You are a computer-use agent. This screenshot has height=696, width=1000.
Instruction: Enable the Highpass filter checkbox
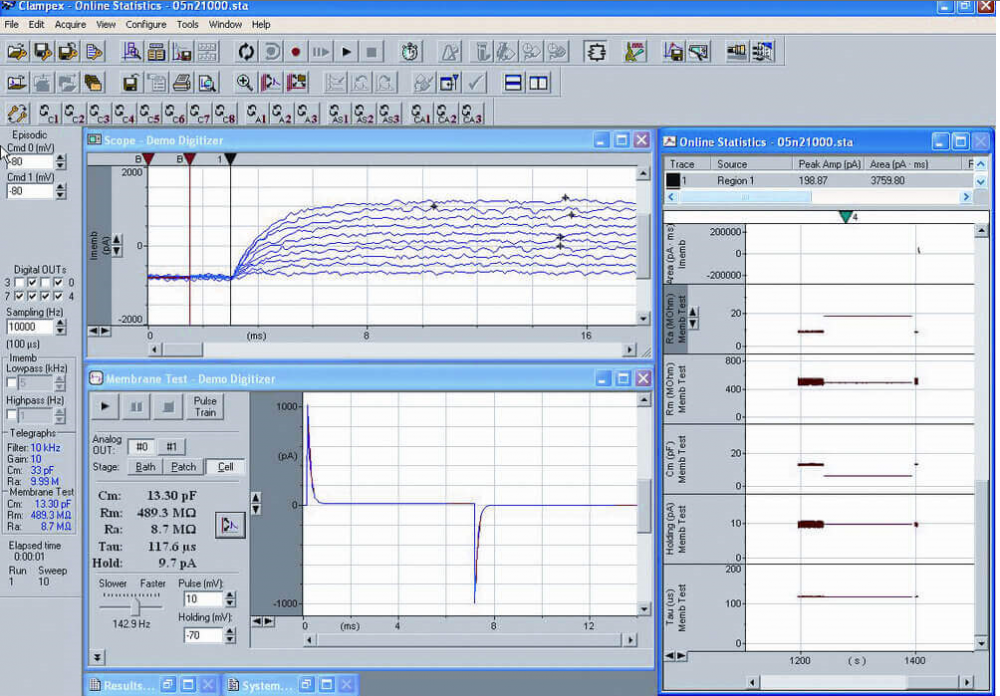pos(12,414)
